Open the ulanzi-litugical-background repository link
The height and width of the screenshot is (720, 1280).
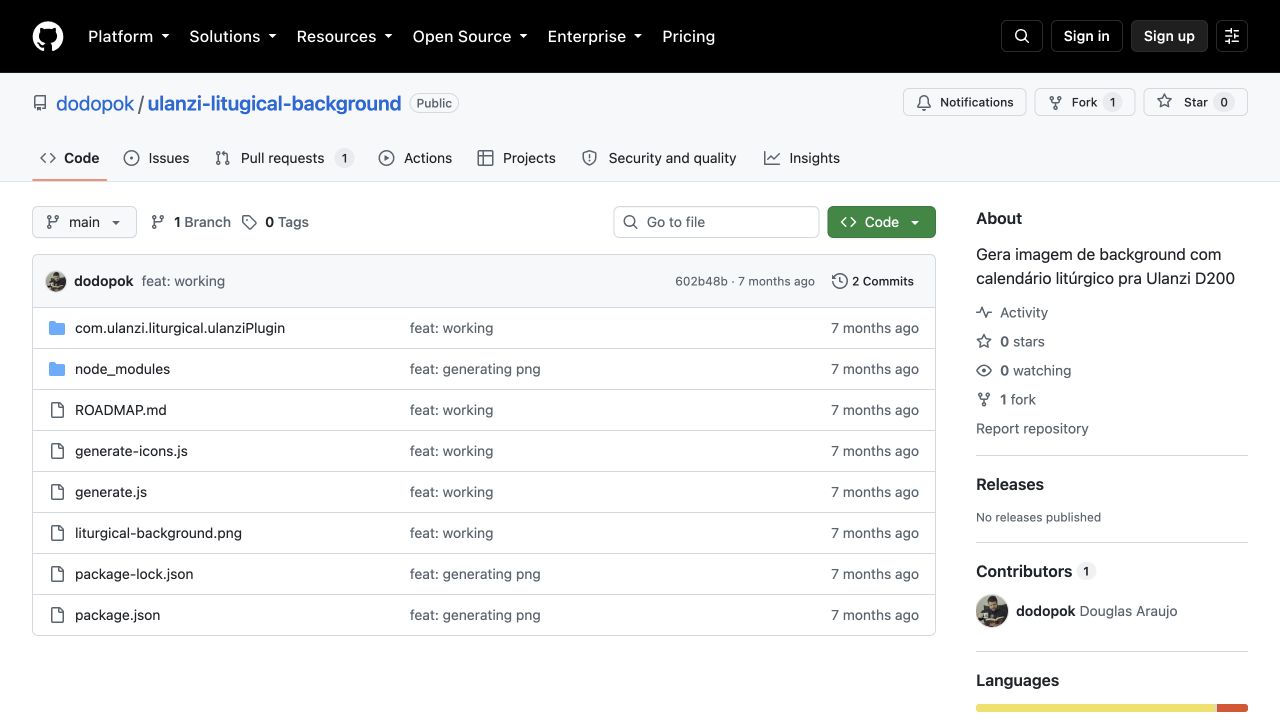pyautogui.click(x=274, y=103)
